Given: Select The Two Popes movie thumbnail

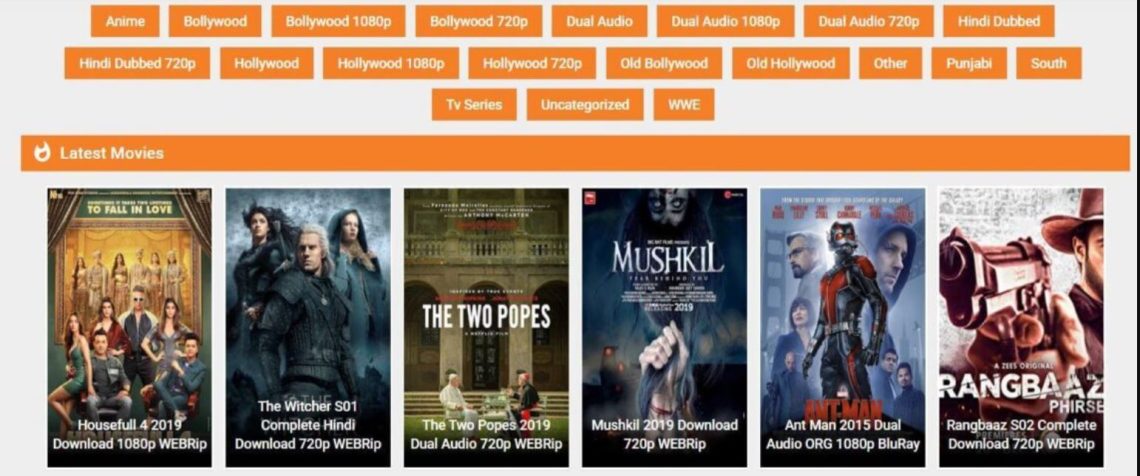Looking at the screenshot, I should 486,327.
